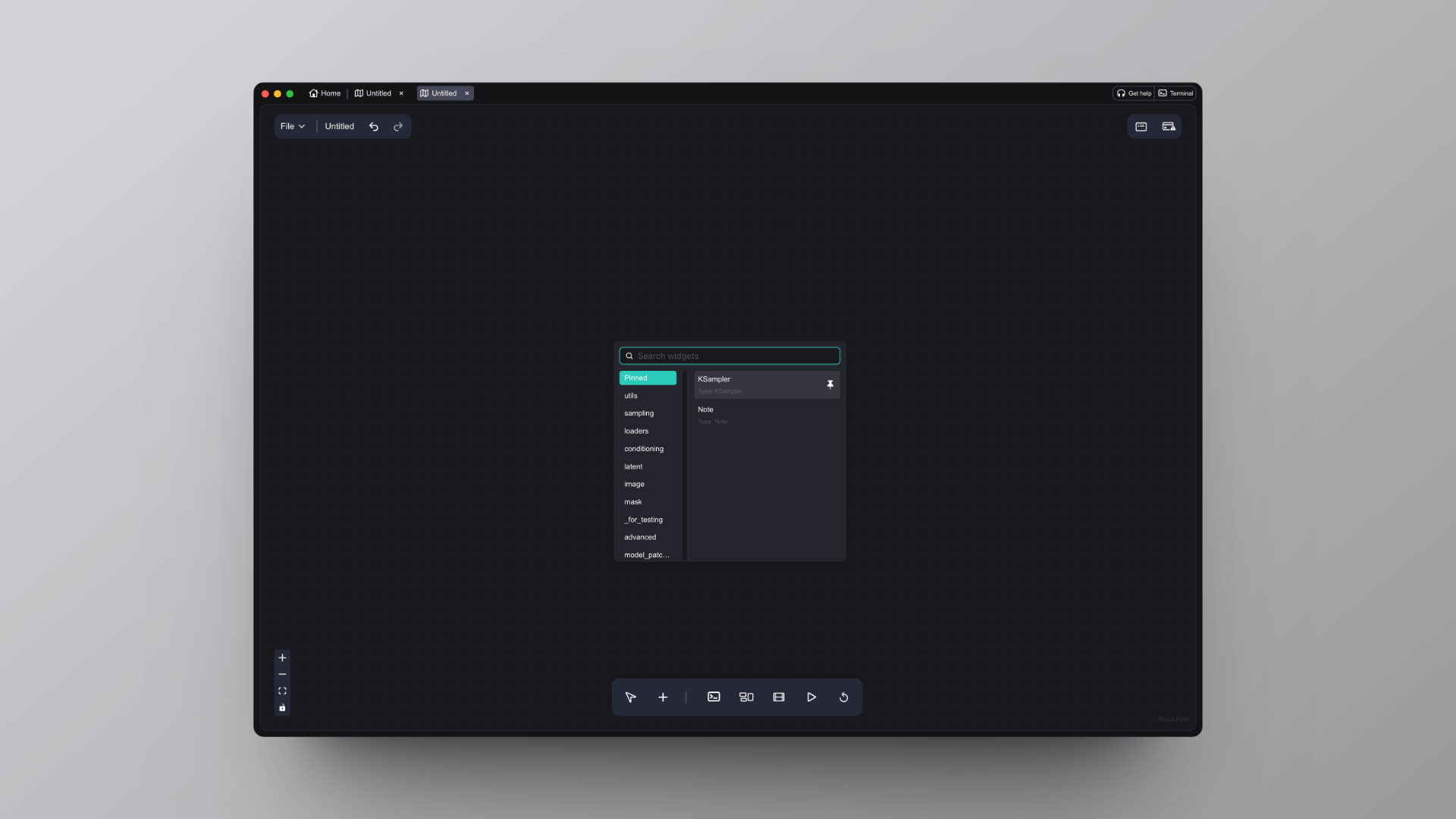Toggle the canvas lock icon
The image size is (1456, 819).
click(x=282, y=708)
